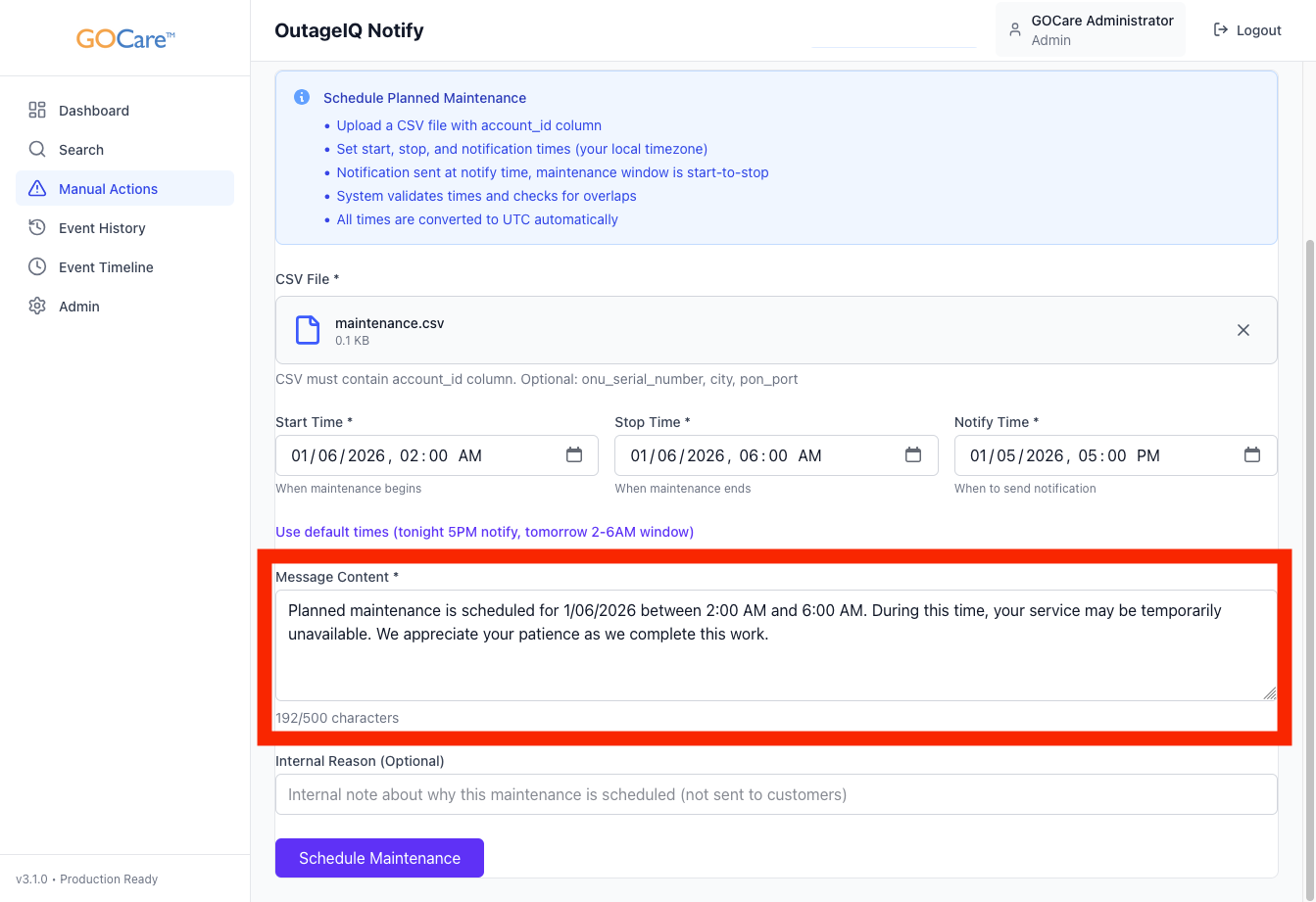Open the Start Time calendar picker
The height and width of the screenshot is (902, 1316).
(x=574, y=455)
